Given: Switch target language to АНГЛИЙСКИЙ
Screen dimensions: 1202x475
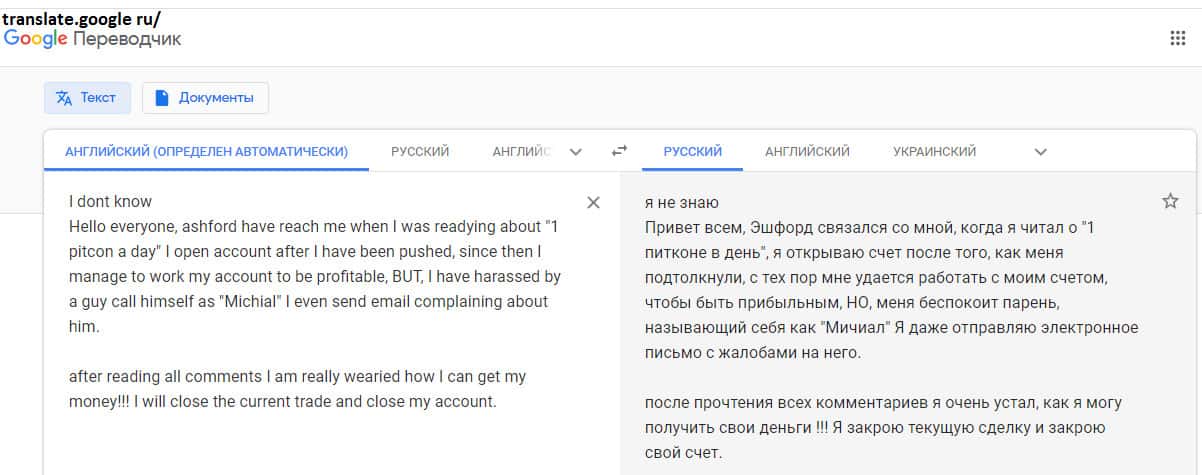Looking at the screenshot, I should coord(807,152).
